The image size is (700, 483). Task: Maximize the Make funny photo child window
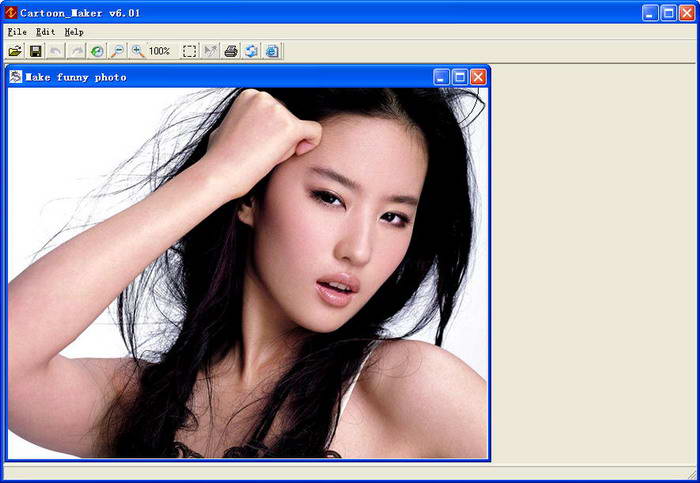click(x=460, y=77)
